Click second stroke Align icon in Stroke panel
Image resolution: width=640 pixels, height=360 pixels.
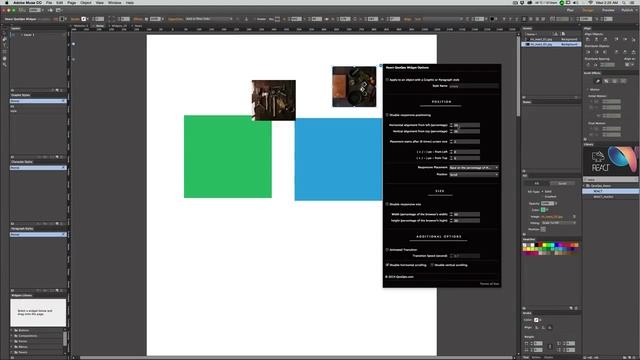click(x=543, y=328)
